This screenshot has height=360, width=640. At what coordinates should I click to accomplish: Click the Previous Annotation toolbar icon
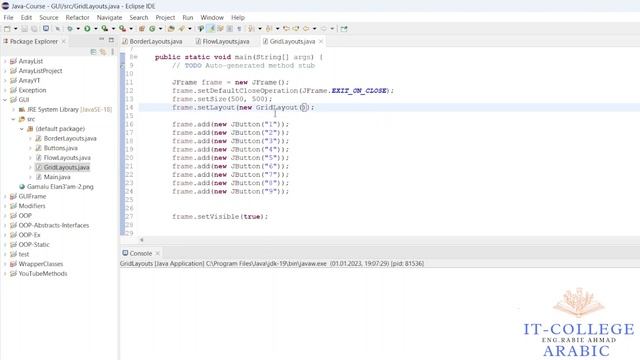pyautogui.click(x=269, y=29)
